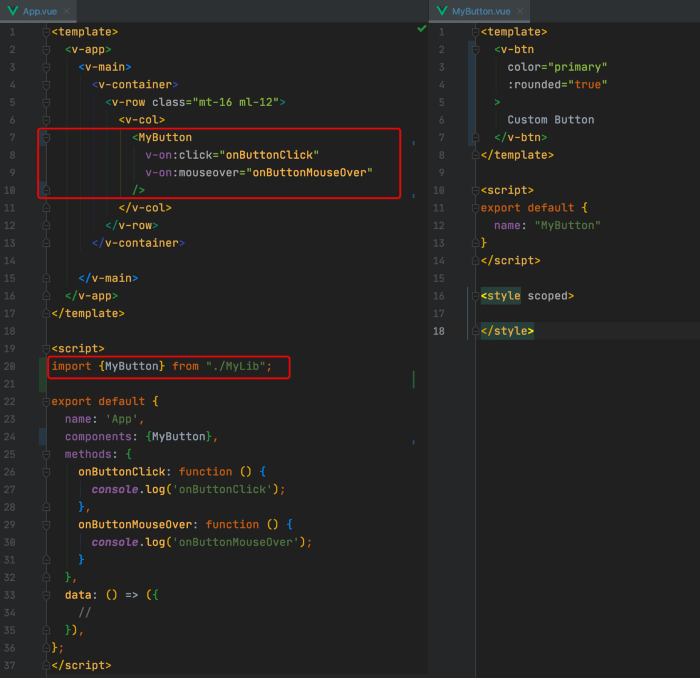This screenshot has width=700, height=678.
Task: Collapse the <v-main> fold in App.vue
Action: point(46,67)
